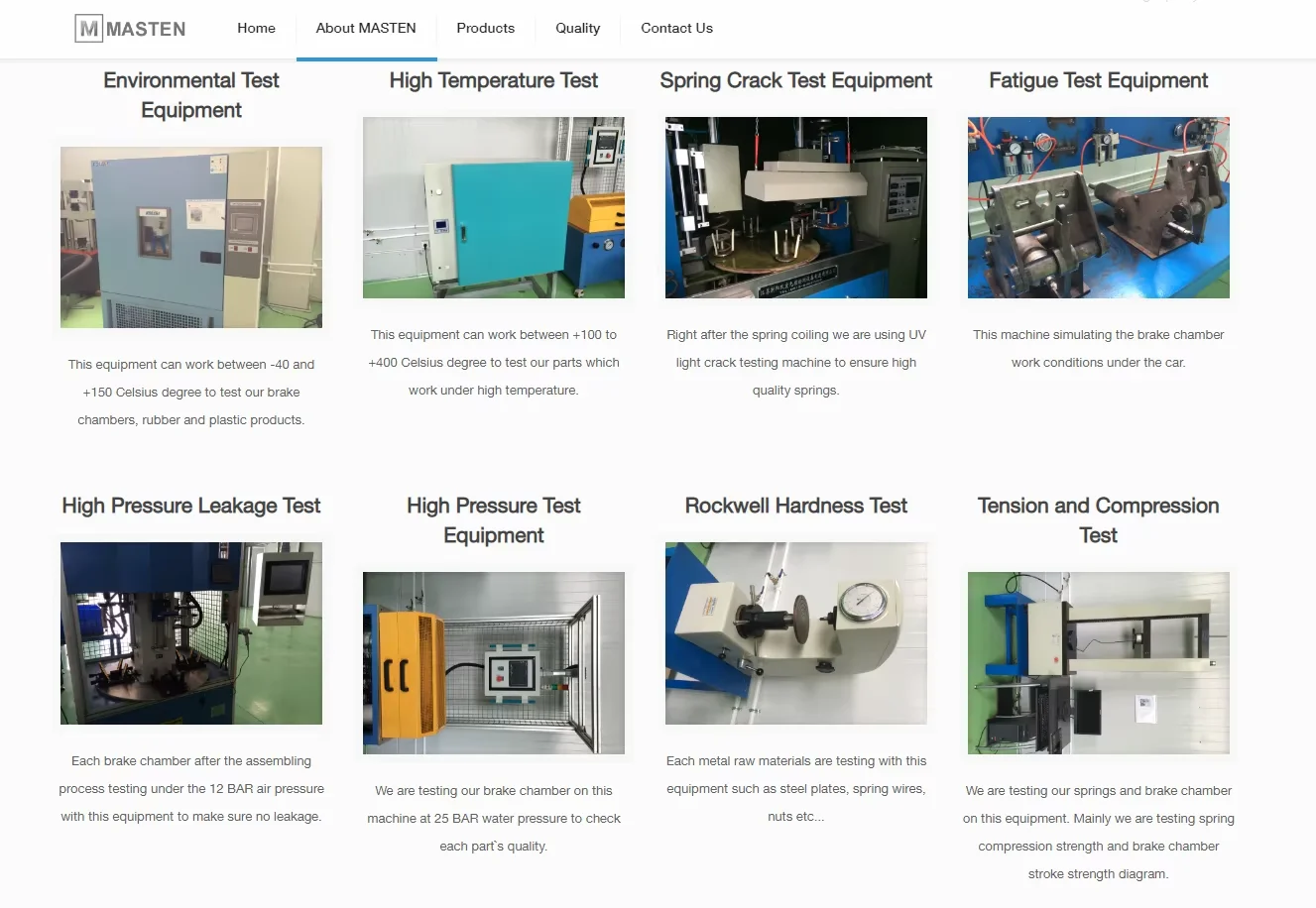Go to the Home page

256,28
